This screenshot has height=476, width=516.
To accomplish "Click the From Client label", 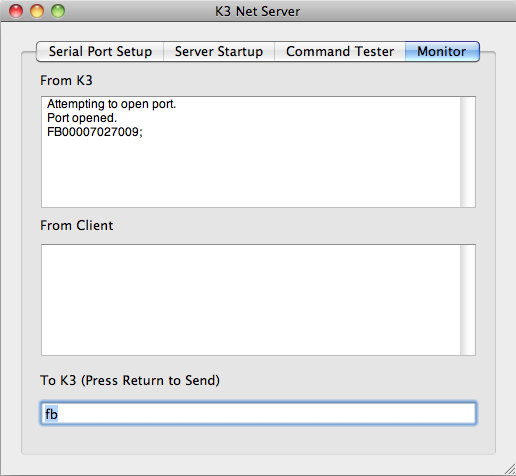I will click(77, 225).
